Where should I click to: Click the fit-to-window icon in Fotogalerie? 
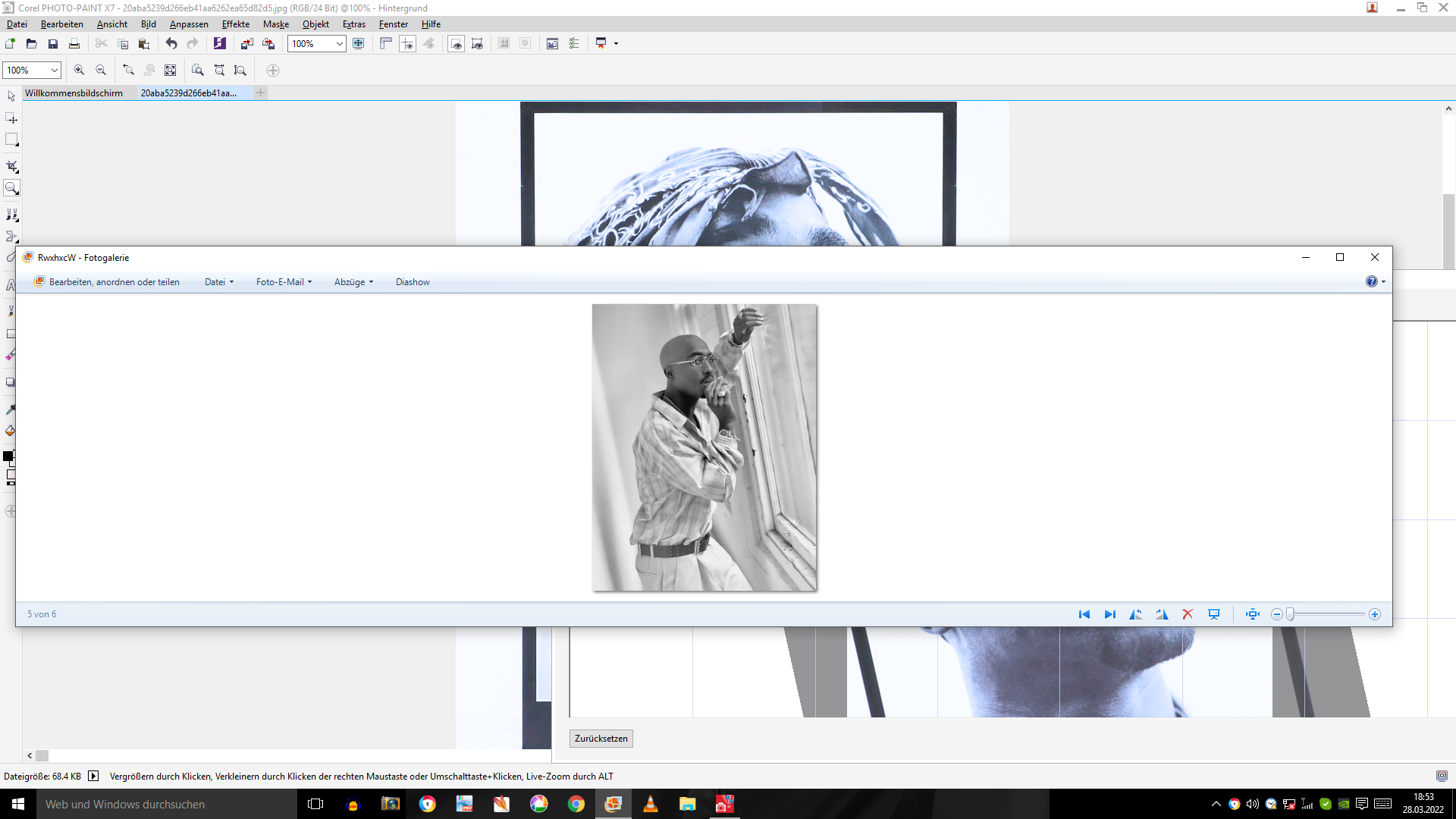click(x=1253, y=614)
